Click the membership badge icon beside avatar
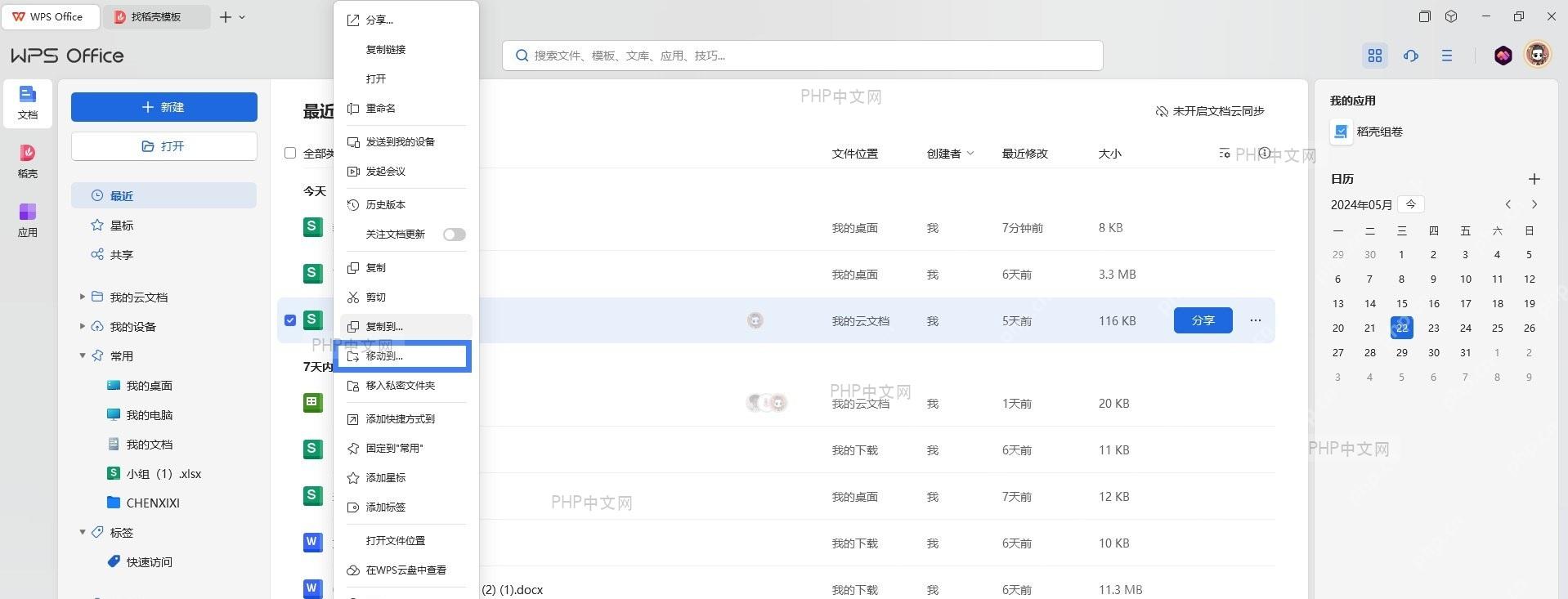The image size is (1568, 599). (1503, 56)
